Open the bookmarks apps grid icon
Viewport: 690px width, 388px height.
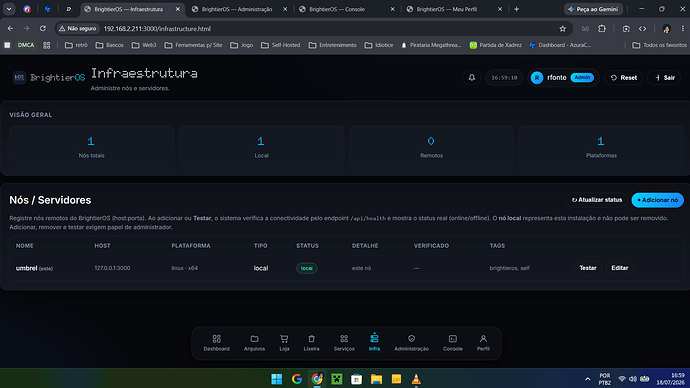point(47,45)
